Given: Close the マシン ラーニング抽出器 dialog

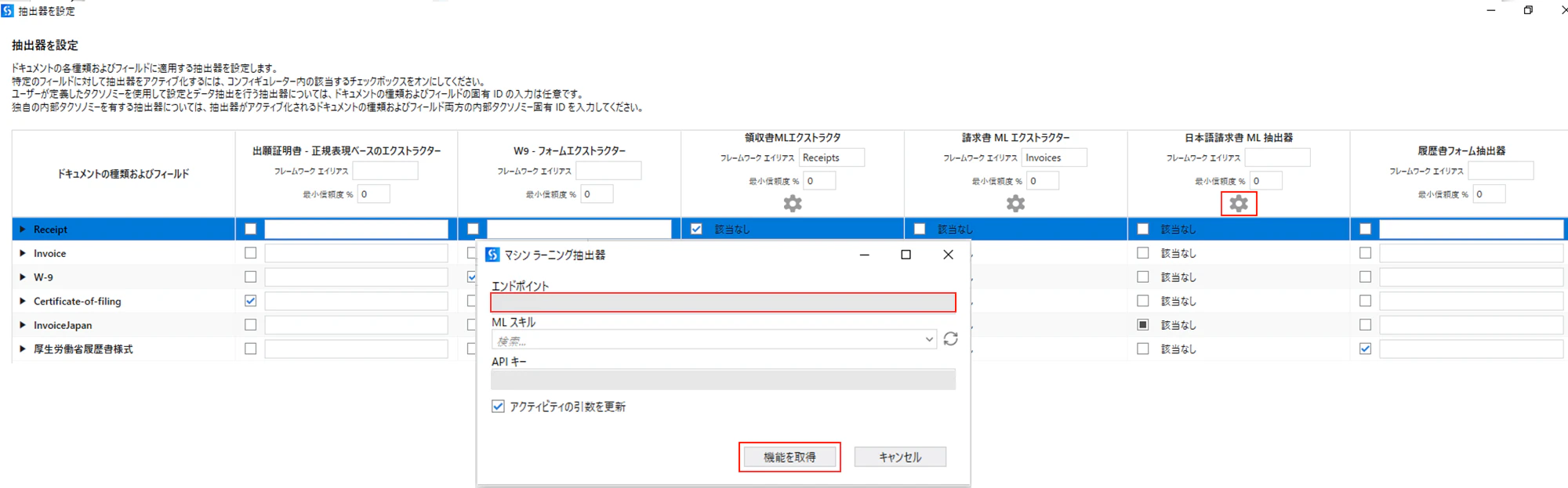Looking at the screenshot, I should (x=948, y=255).
